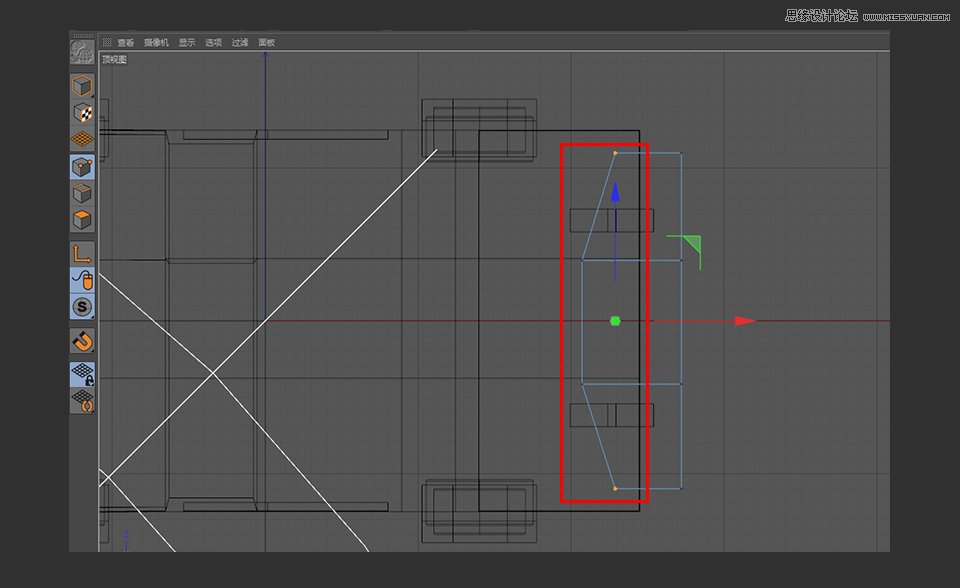960x588 pixels.
Task: Select the Make Editable cube icon
Action: (82, 85)
